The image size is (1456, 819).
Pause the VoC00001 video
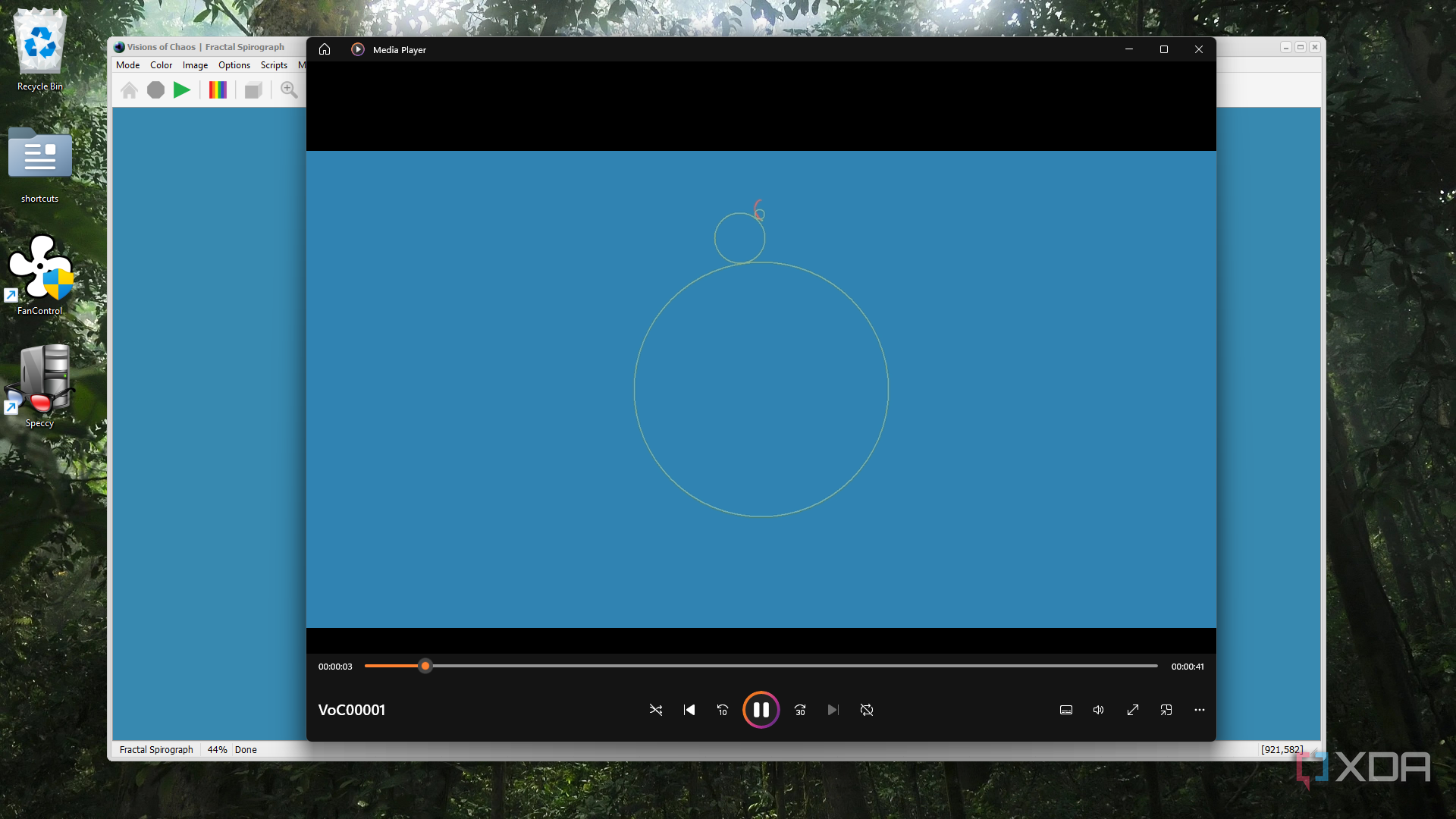tap(761, 710)
